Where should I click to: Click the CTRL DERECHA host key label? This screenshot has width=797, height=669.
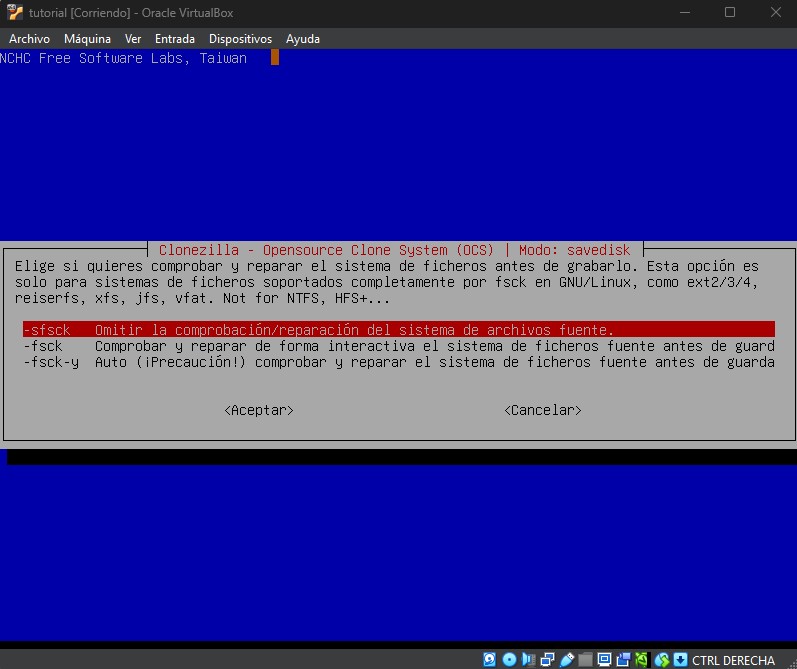(x=733, y=660)
